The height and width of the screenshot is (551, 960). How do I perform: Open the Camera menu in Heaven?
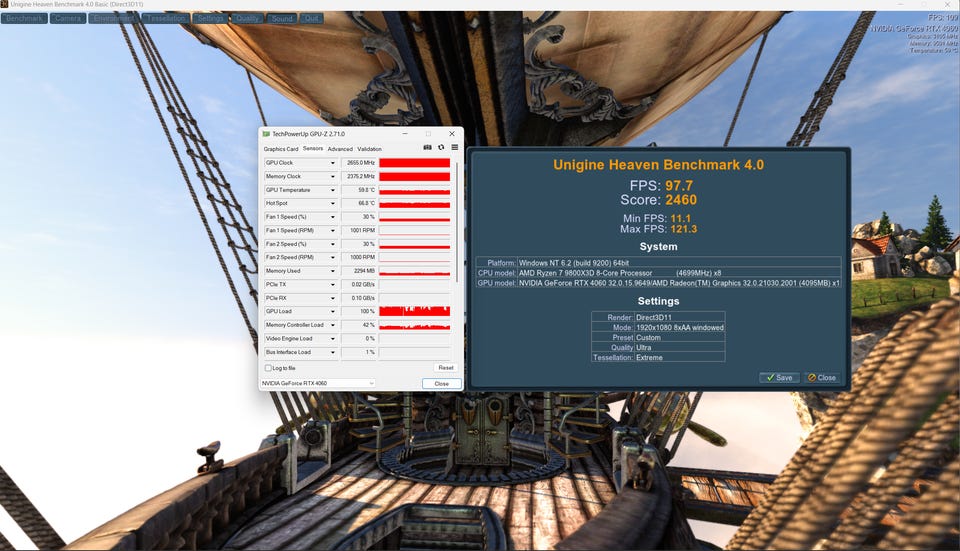(x=68, y=18)
